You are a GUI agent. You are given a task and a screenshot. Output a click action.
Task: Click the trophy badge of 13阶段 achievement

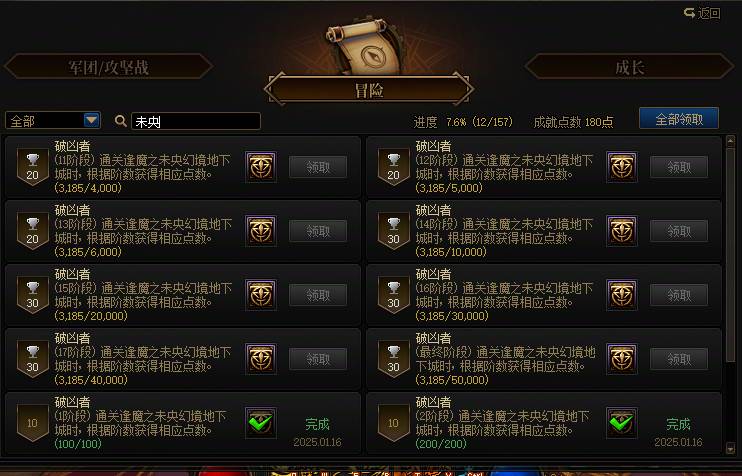click(33, 231)
